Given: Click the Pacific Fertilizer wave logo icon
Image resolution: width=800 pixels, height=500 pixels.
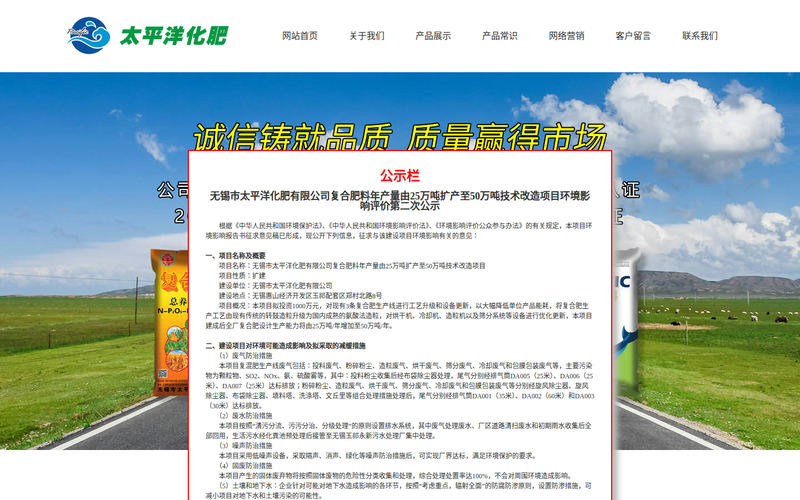Looking at the screenshot, I should [89, 35].
